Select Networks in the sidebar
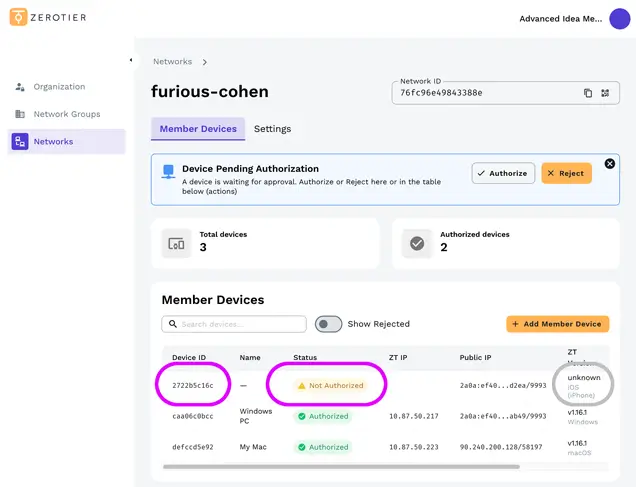The height and width of the screenshot is (487, 636). [x=67, y=142]
